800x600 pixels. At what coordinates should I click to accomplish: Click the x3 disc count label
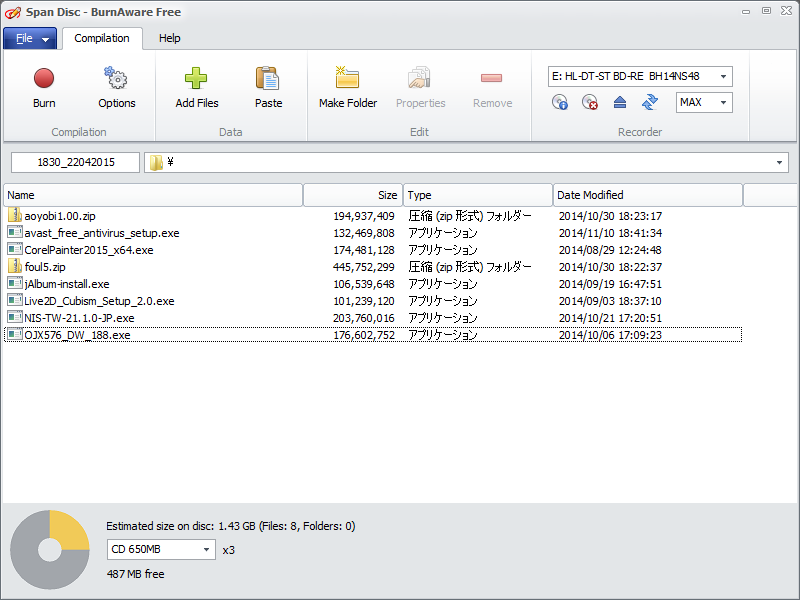coord(229,550)
